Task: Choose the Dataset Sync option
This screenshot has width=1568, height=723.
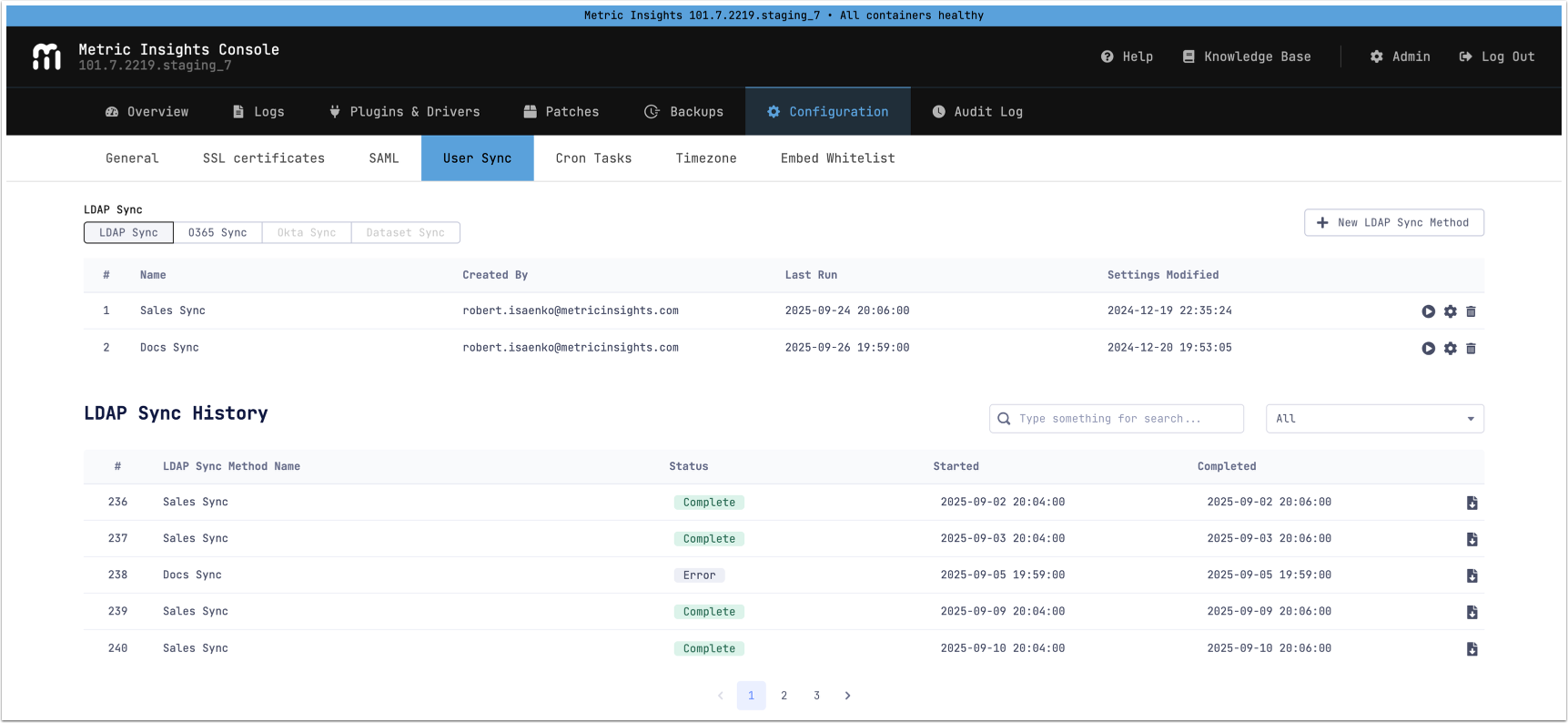Action: (405, 233)
